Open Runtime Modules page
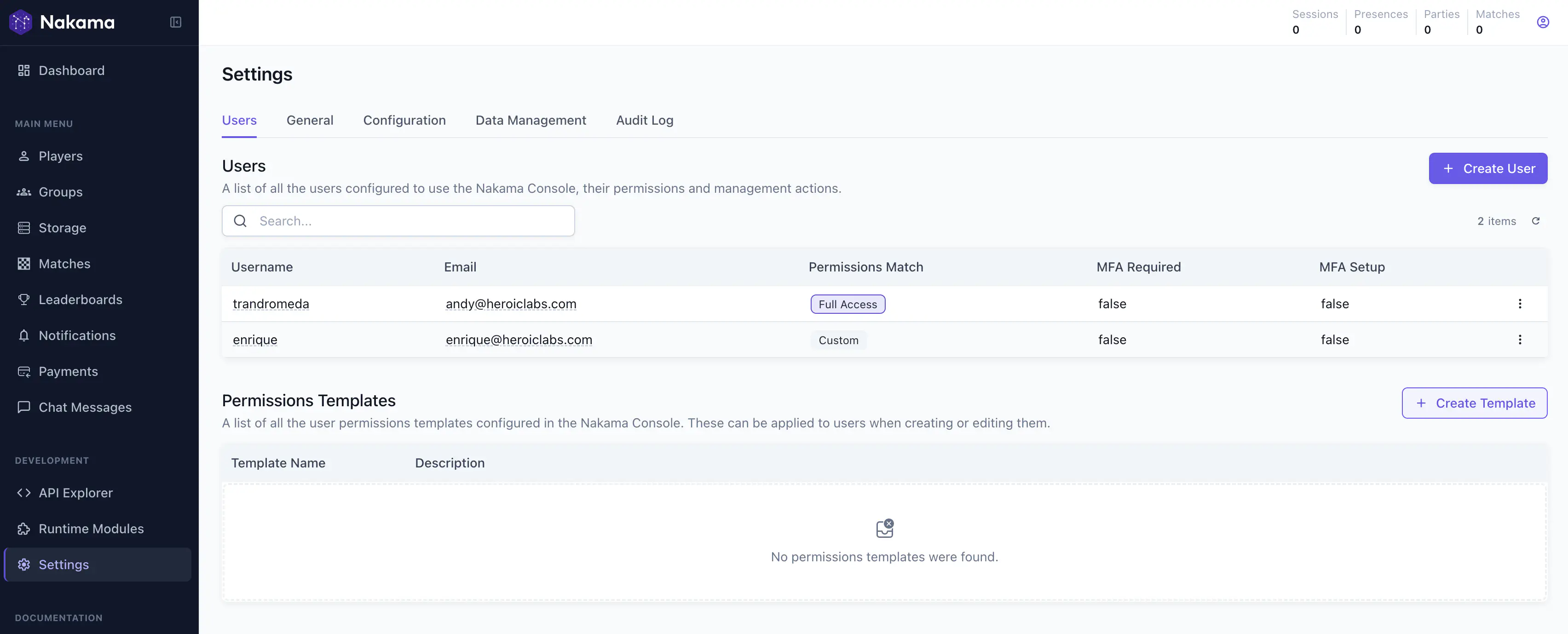Image resolution: width=1568 pixels, height=634 pixels. [x=98, y=529]
